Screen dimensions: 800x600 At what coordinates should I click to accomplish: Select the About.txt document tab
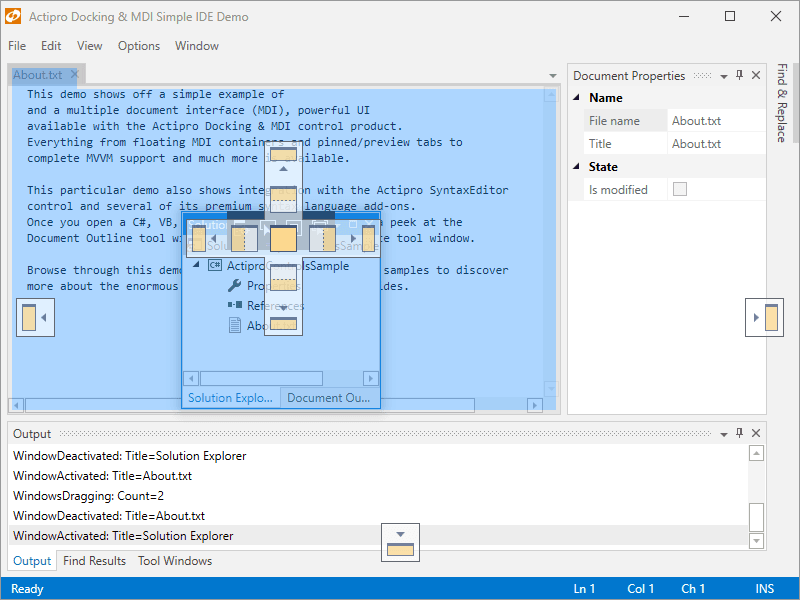pyautogui.click(x=38, y=74)
